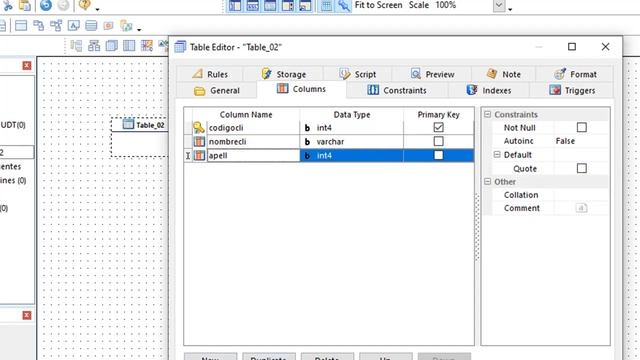Select the New Table tool icon

[21, 26]
